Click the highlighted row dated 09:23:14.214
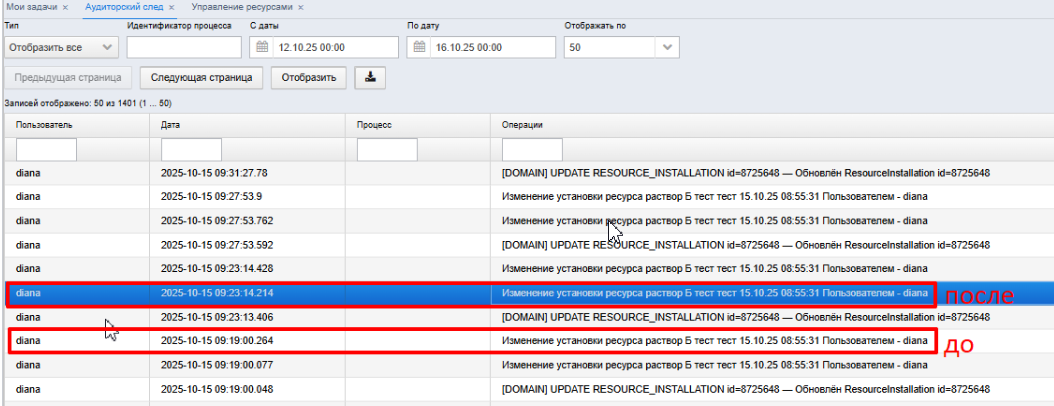The height and width of the screenshot is (406, 1054). pyautogui.click(x=529, y=292)
